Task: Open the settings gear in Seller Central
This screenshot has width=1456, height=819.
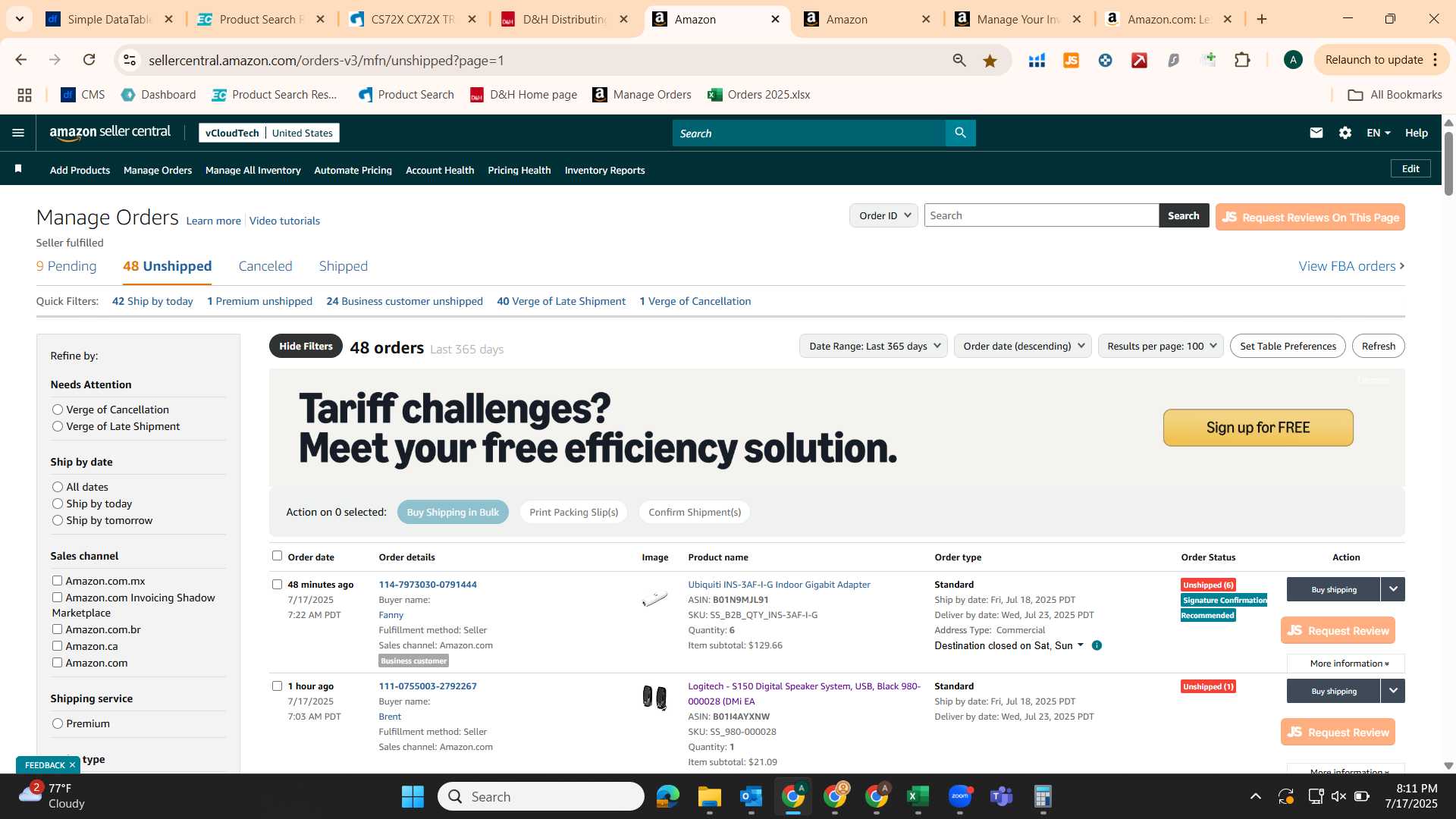Action: tap(1345, 133)
